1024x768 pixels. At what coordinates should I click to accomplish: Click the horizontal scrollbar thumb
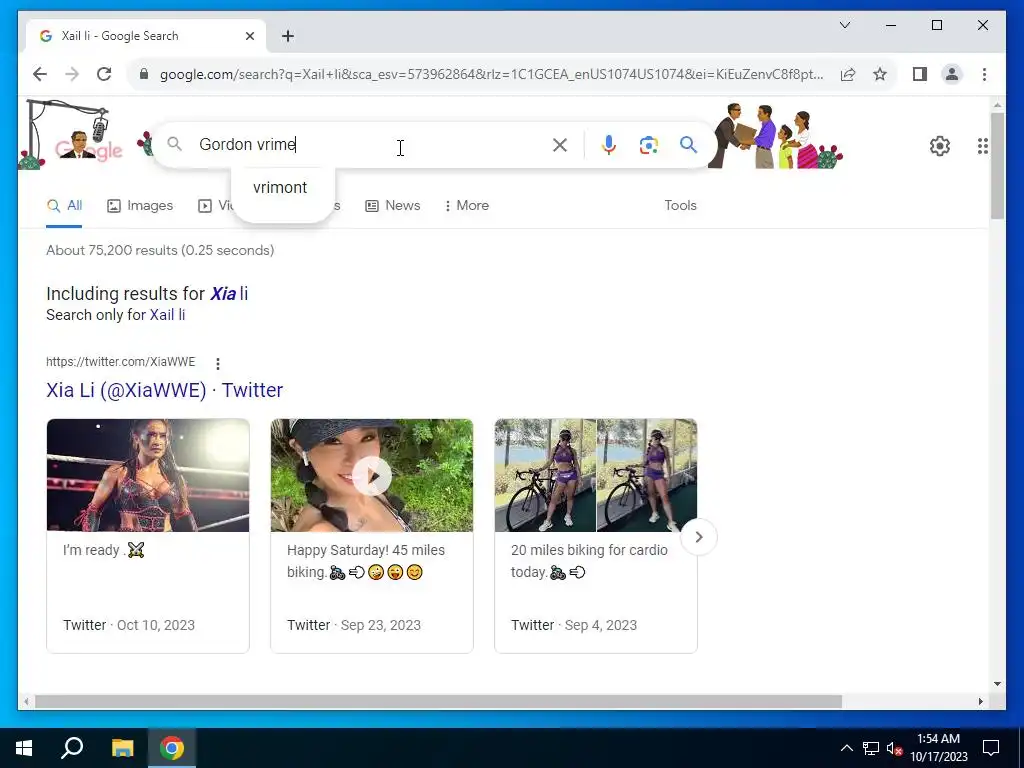click(x=438, y=702)
